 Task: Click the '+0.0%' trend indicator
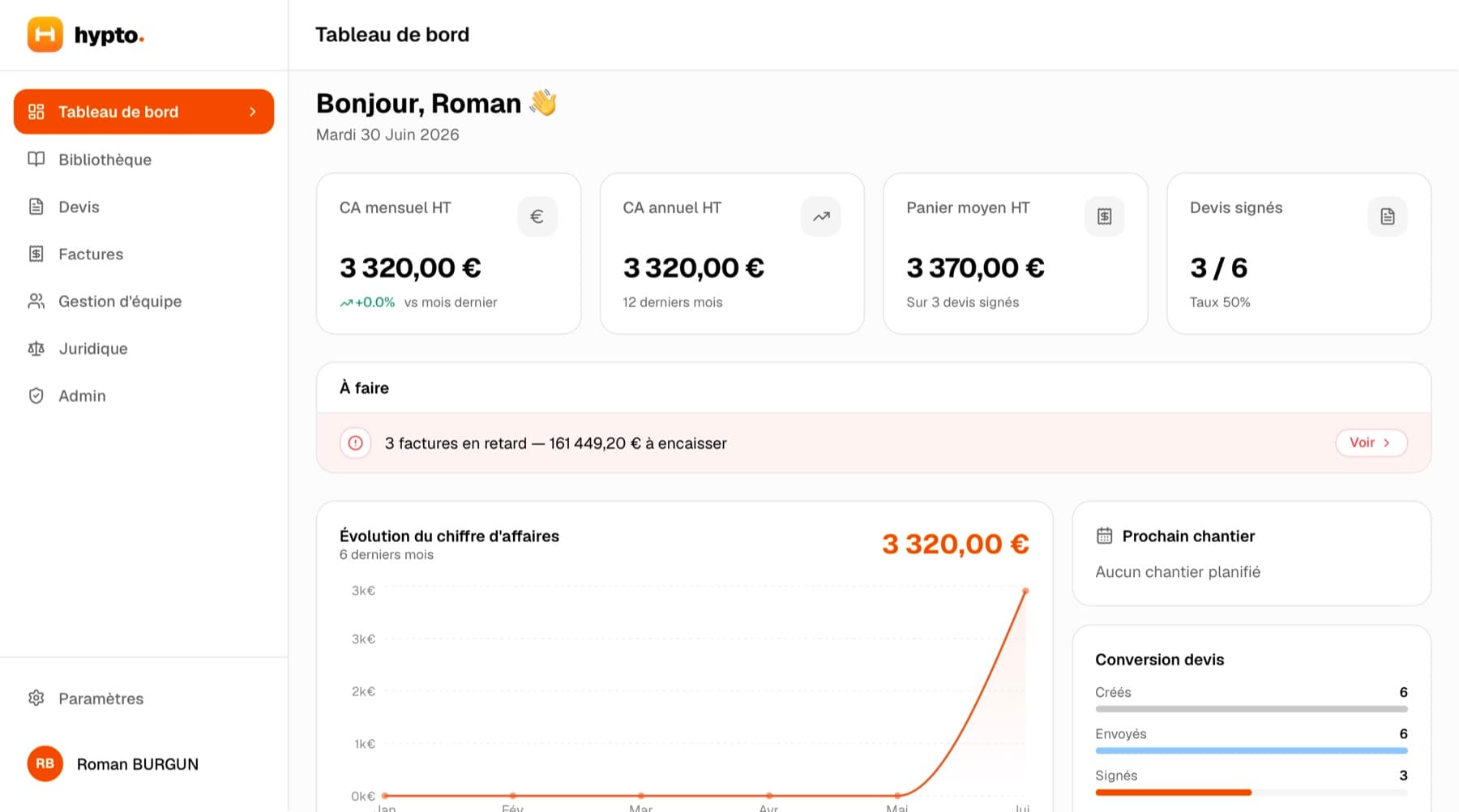[367, 302]
